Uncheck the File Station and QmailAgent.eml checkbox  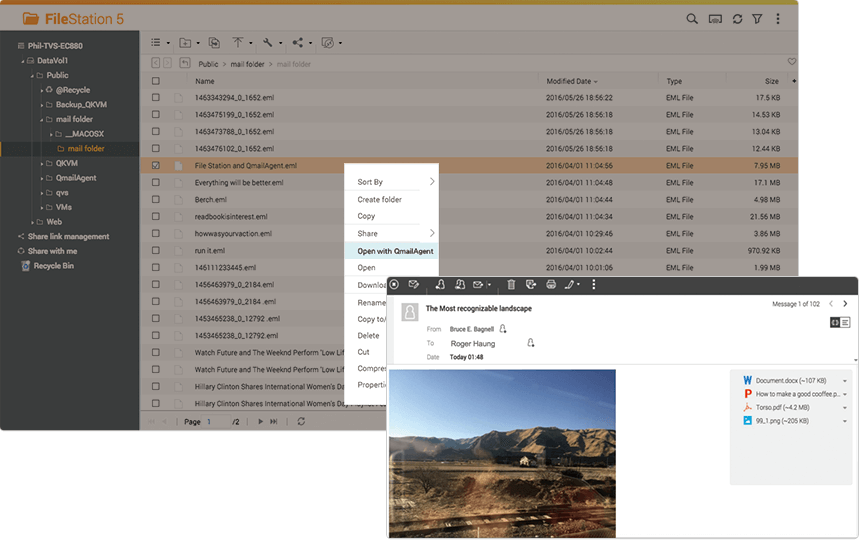coord(155,166)
